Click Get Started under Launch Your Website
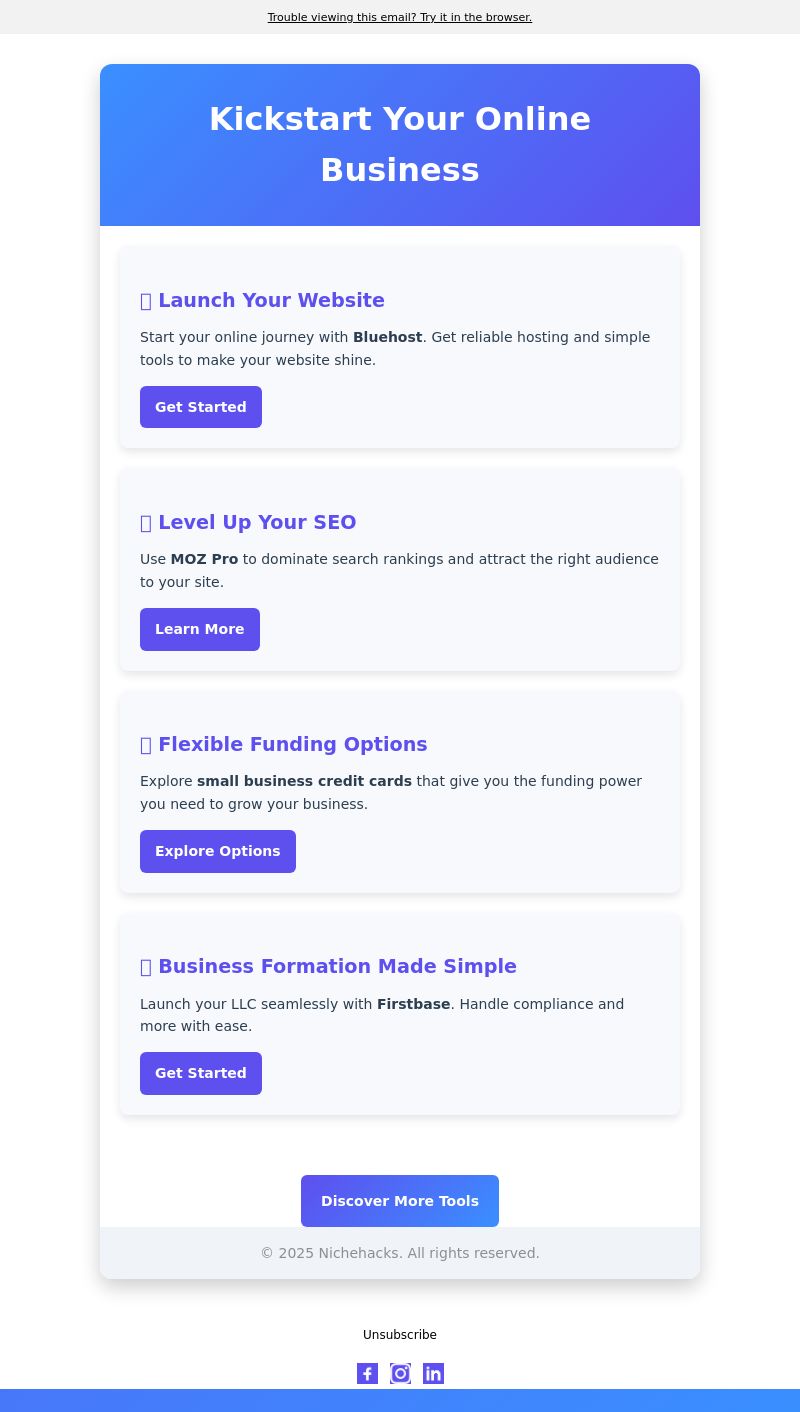The width and height of the screenshot is (800, 1412). click(x=201, y=407)
